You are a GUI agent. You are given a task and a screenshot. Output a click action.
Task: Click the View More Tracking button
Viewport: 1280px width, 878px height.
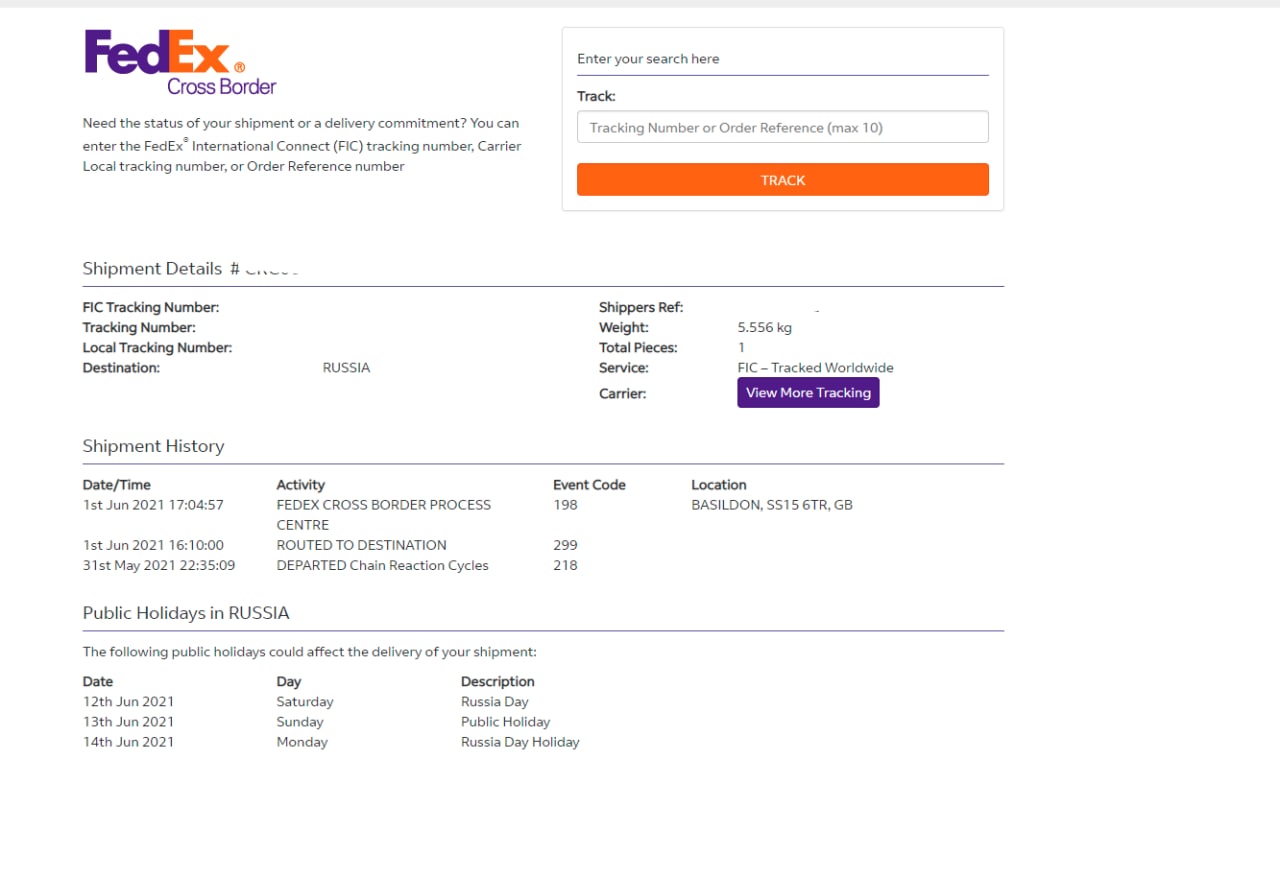pyautogui.click(x=808, y=393)
